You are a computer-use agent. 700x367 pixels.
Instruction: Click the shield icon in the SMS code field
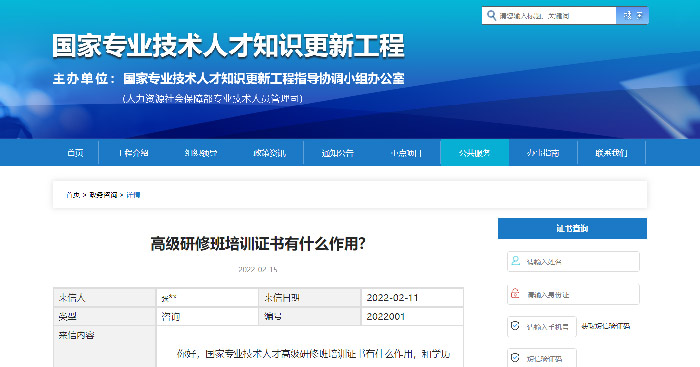tap(515, 358)
